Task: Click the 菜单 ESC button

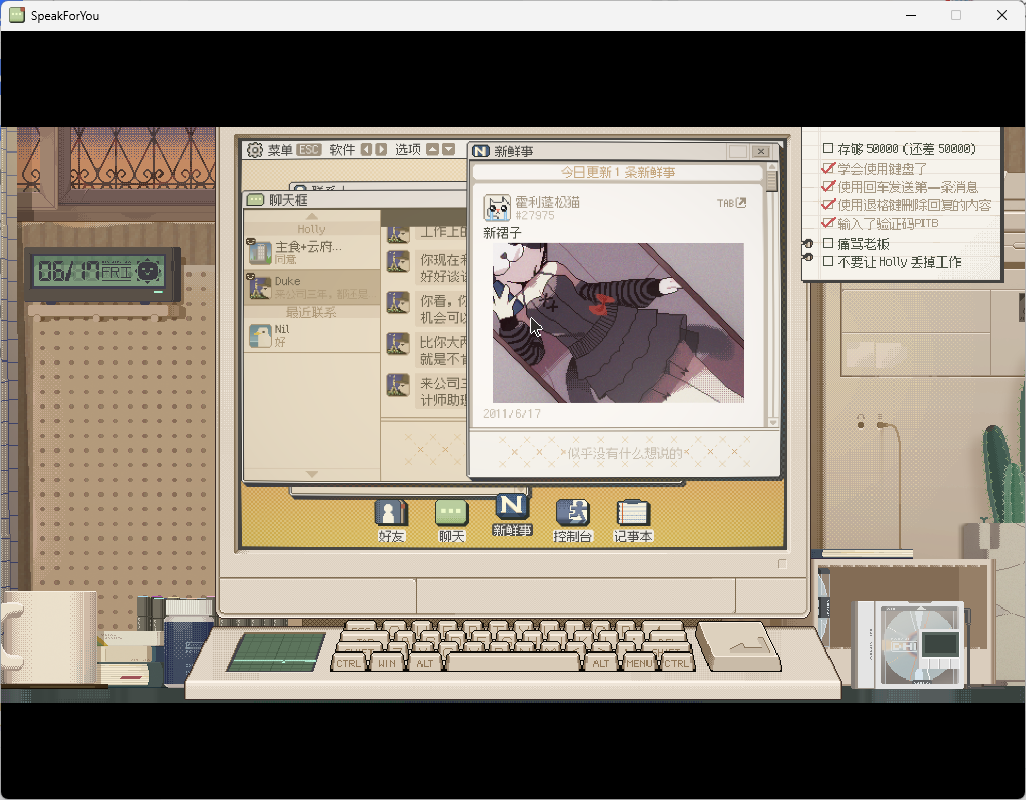Action: tap(309, 150)
